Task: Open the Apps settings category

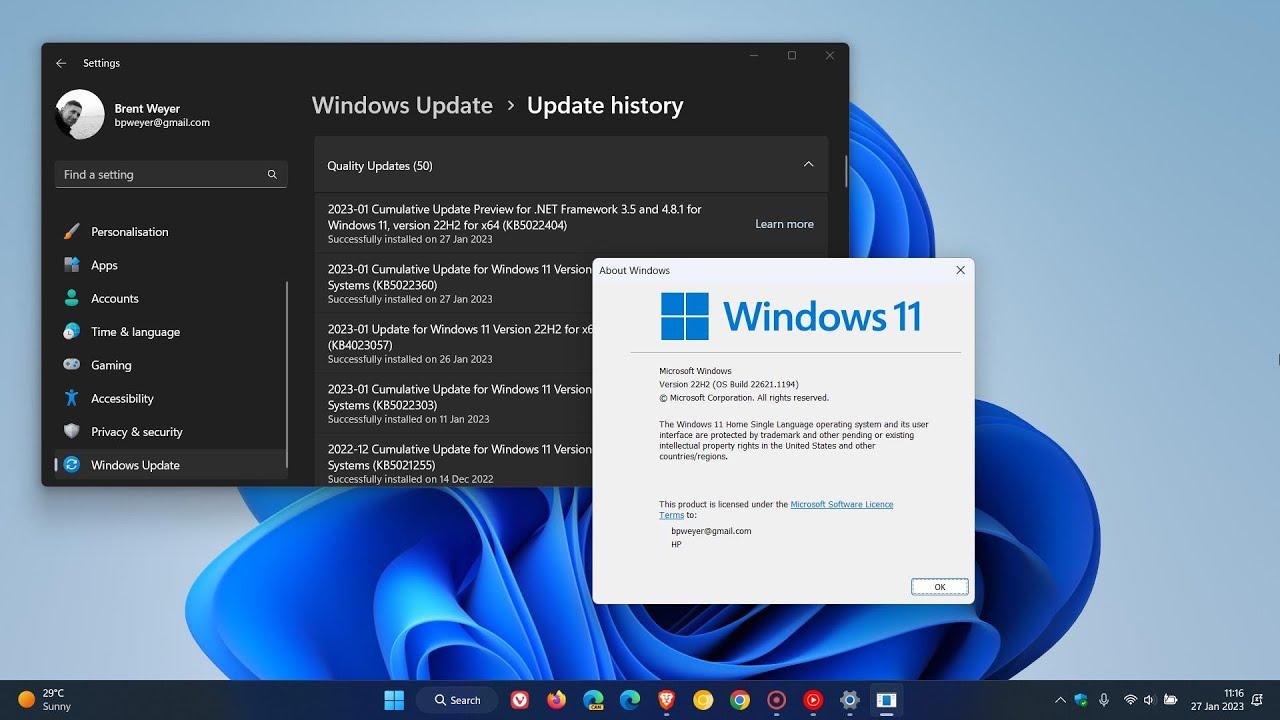Action: [x=171, y=265]
